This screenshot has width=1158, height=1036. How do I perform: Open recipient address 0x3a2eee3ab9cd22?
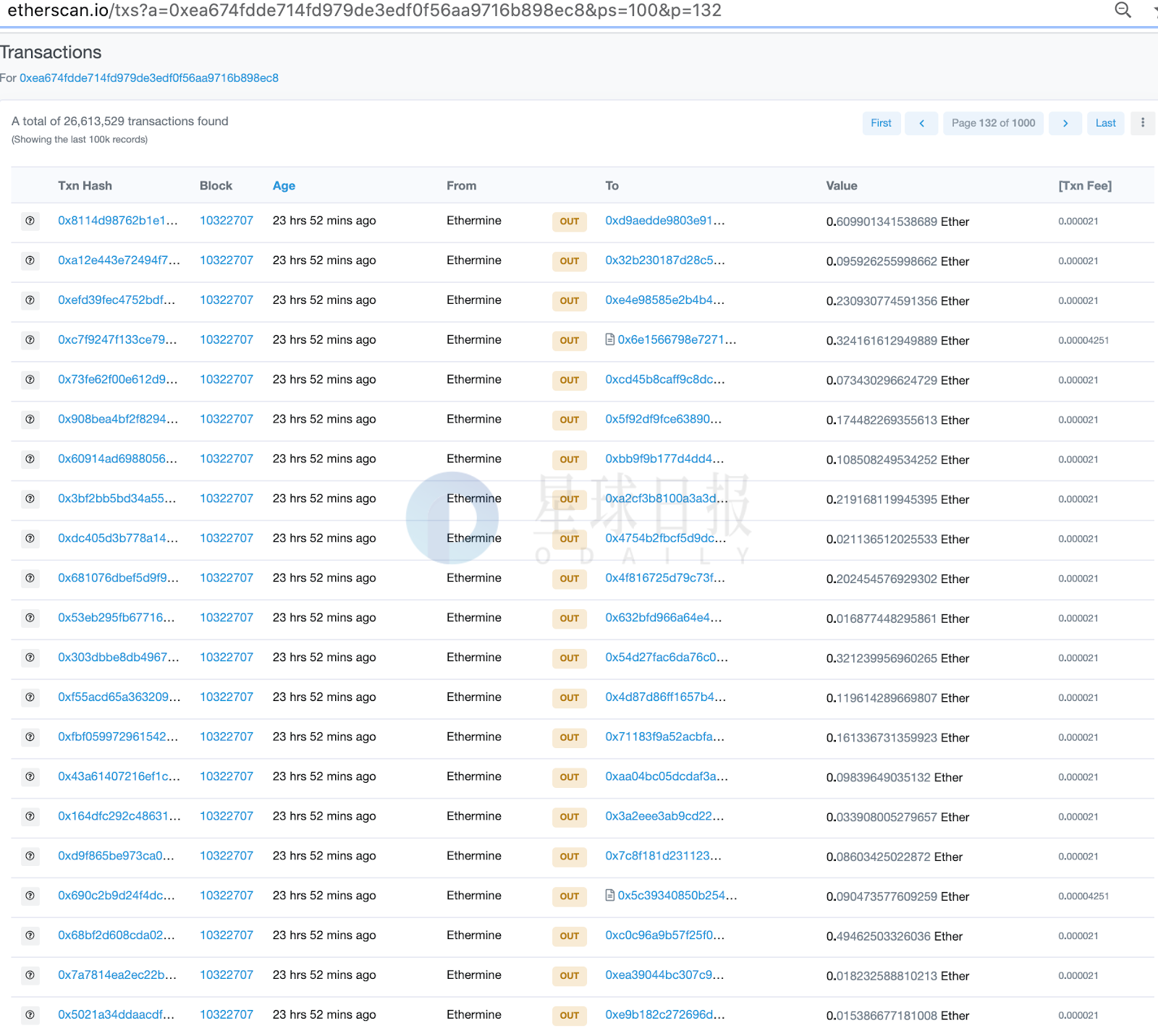tap(664, 816)
